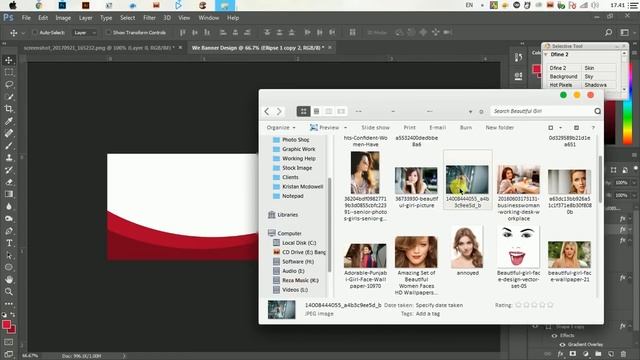Select the Gradient tool
The width and height of the screenshot is (640, 360).
[x=9, y=194]
